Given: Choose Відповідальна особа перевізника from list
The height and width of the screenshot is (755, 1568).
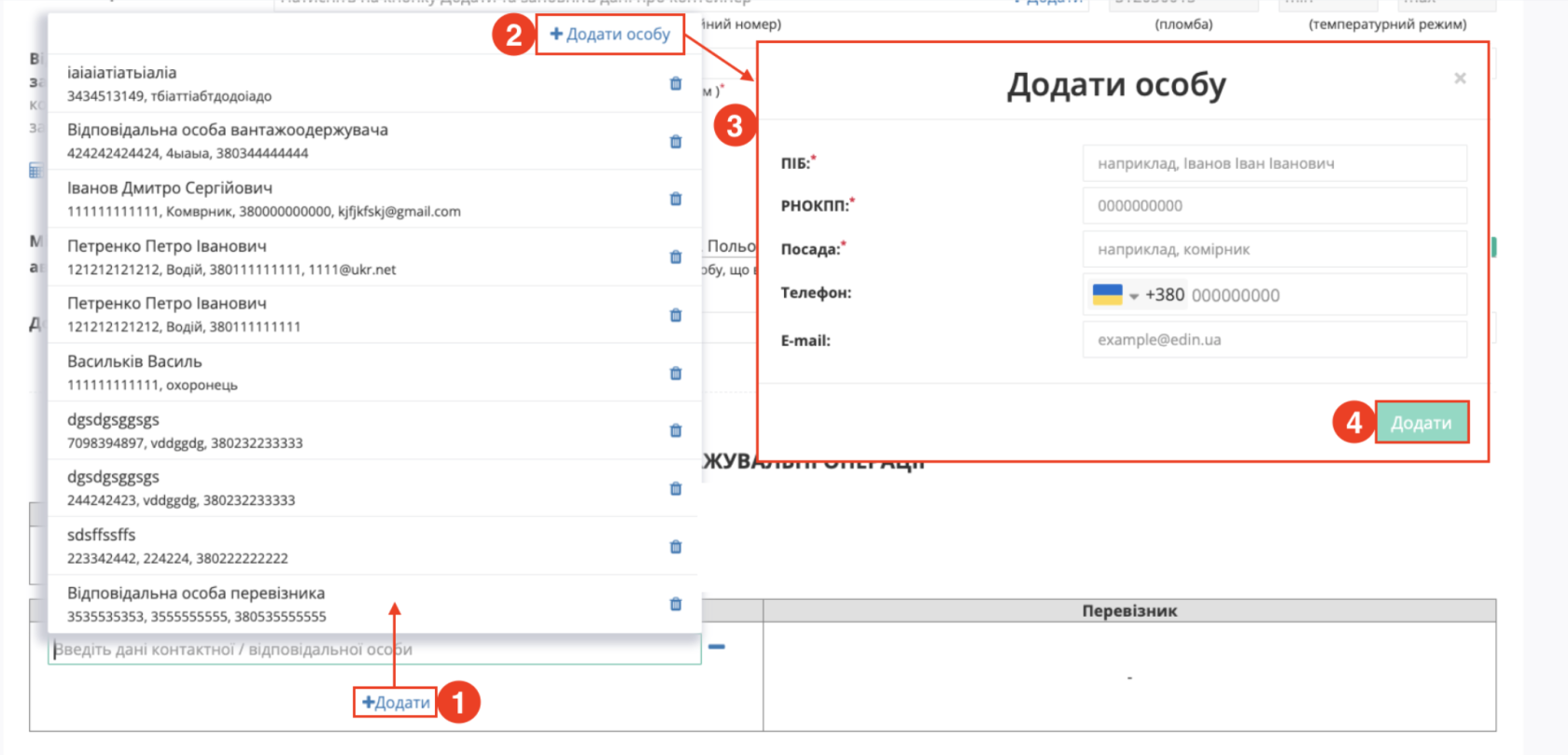Looking at the screenshot, I should [374, 604].
